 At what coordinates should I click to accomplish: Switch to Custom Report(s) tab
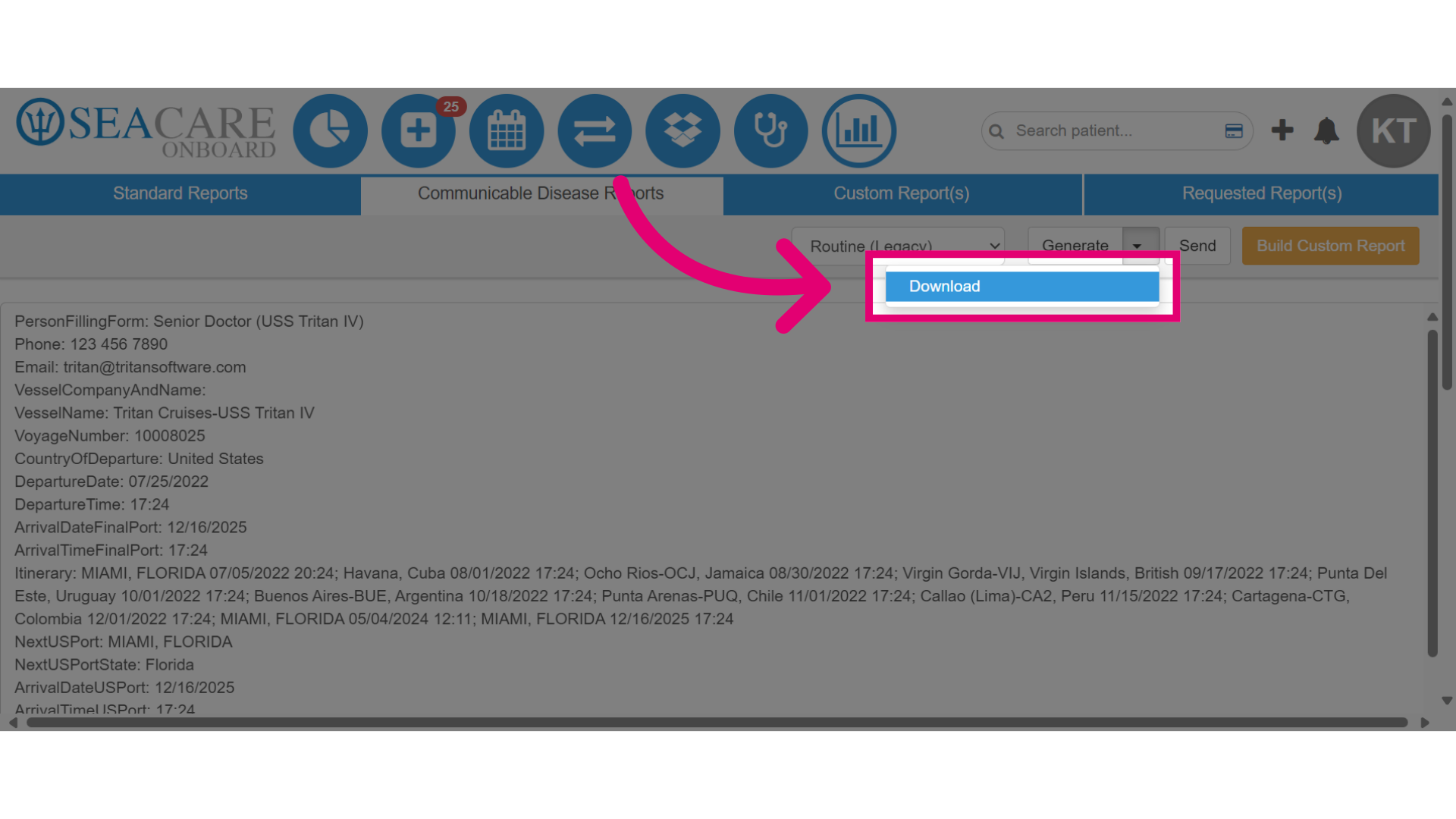(902, 194)
